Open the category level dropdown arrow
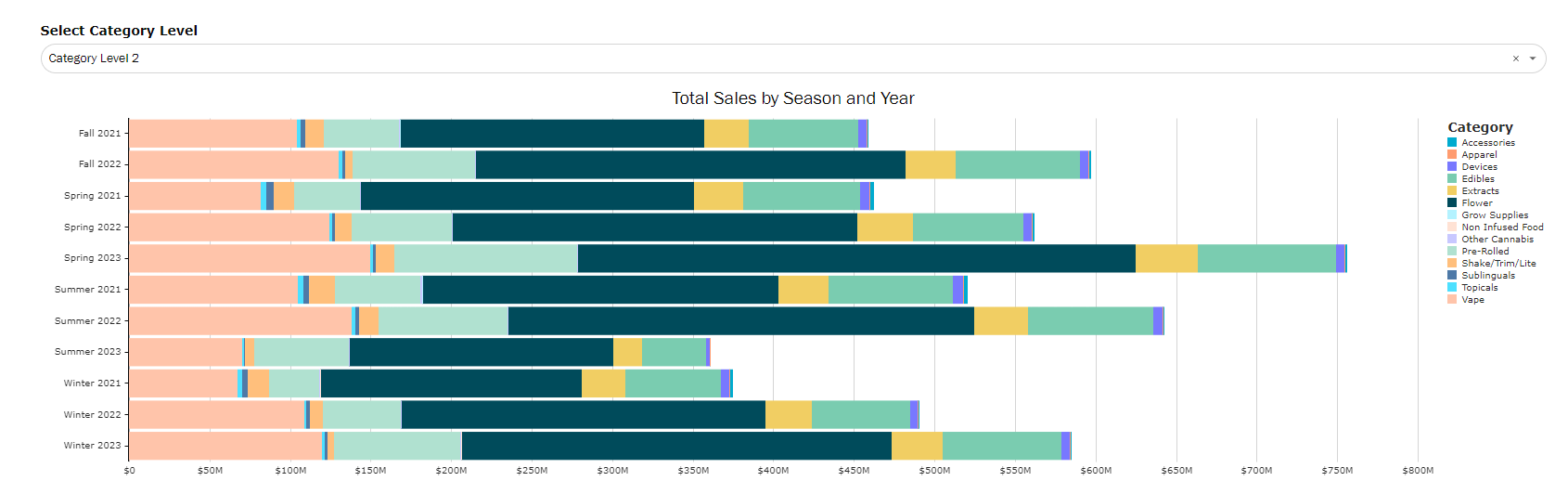The height and width of the screenshot is (481, 1568). pyautogui.click(x=1533, y=58)
